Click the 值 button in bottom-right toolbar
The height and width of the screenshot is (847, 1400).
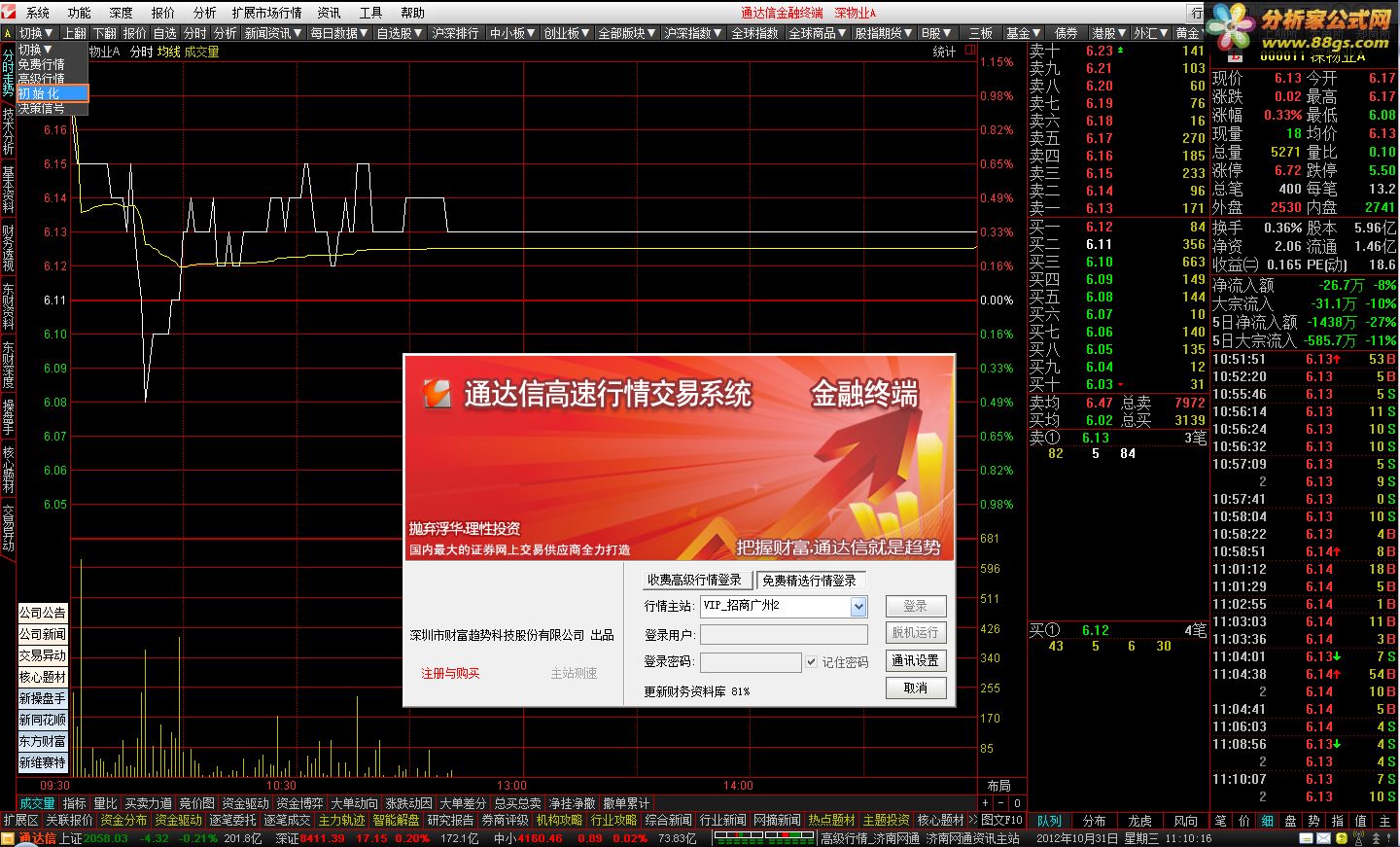(1361, 821)
